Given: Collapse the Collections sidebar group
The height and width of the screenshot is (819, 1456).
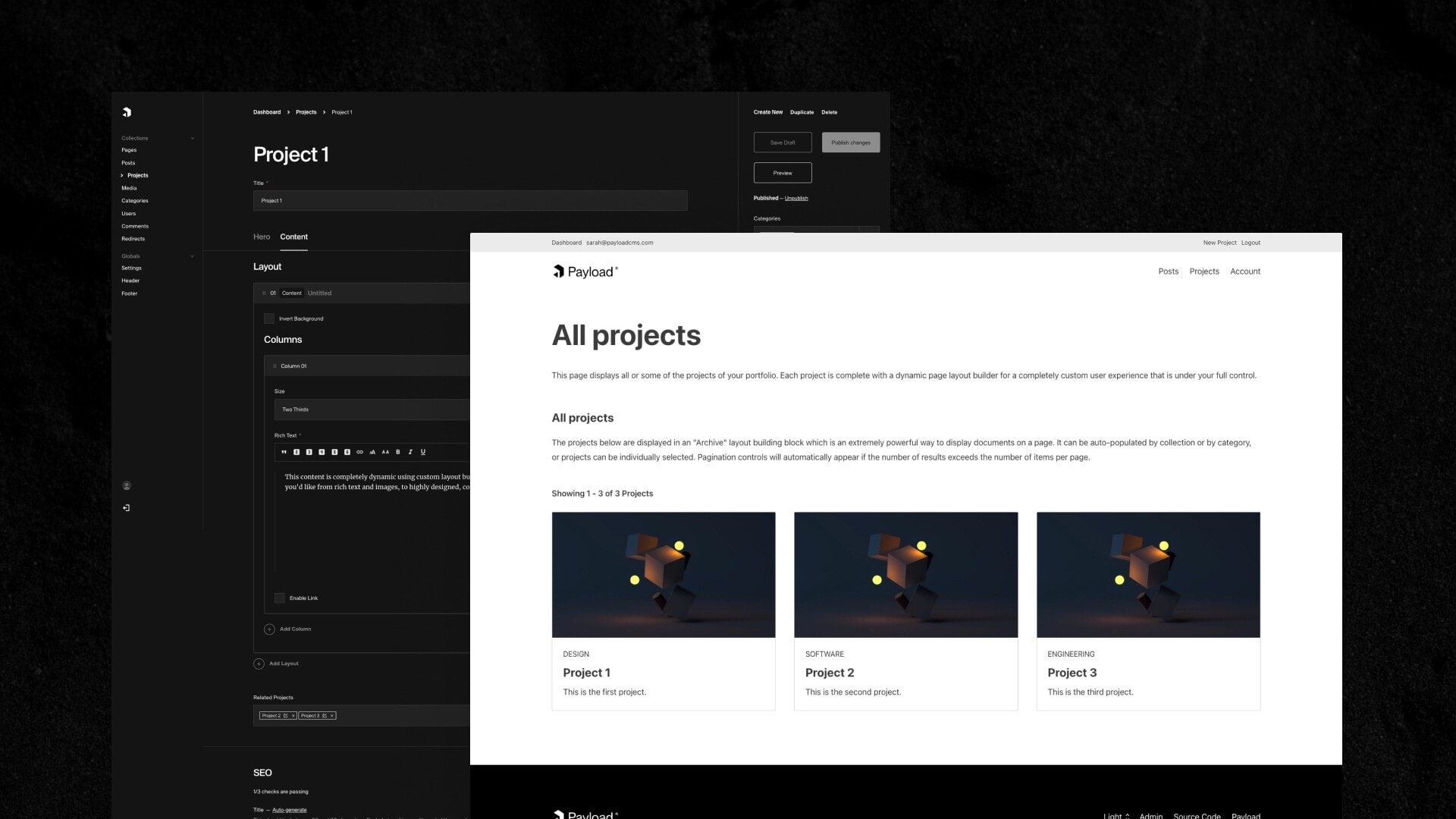Looking at the screenshot, I should (x=192, y=139).
